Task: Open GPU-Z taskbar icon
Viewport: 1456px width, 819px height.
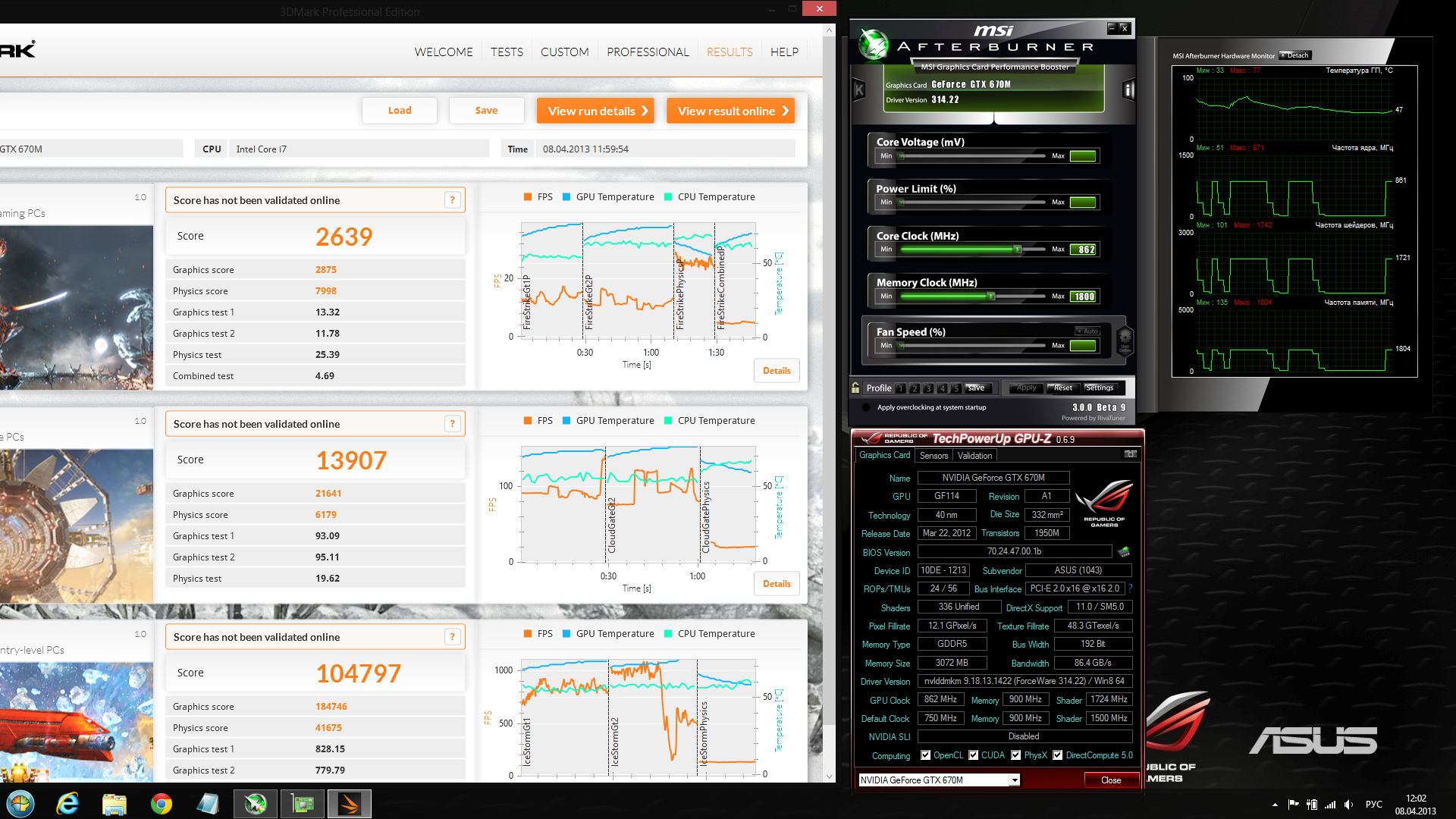Action: point(303,804)
